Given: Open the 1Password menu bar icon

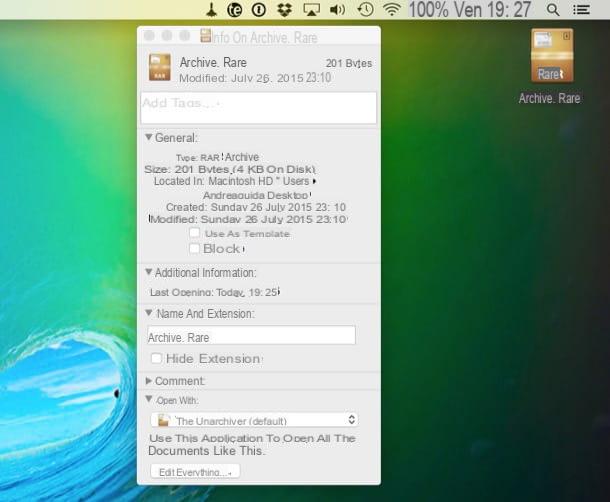Looking at the screenshot, I should (x=259, y=10).
